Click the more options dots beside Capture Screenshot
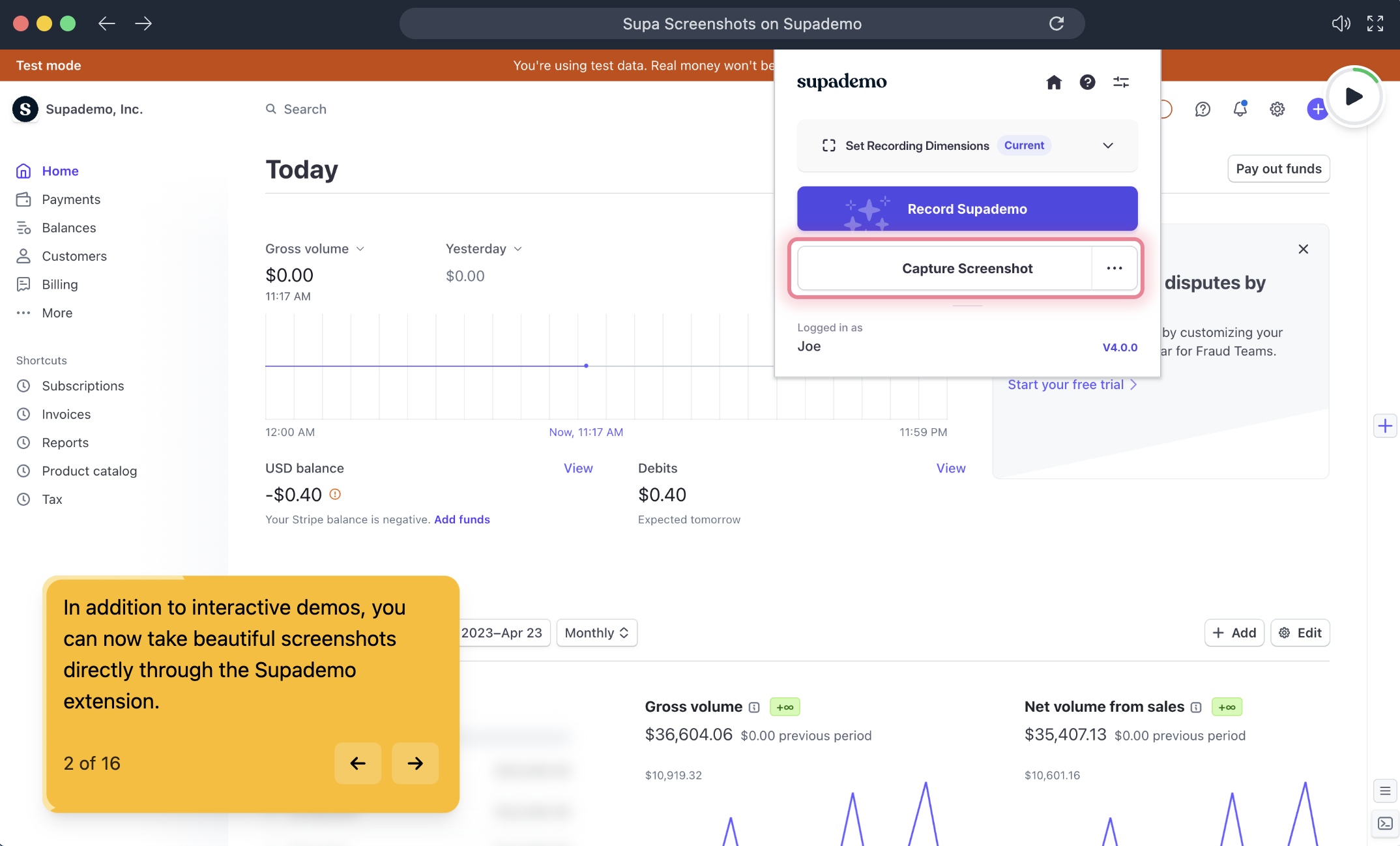 coord(1115,269)
